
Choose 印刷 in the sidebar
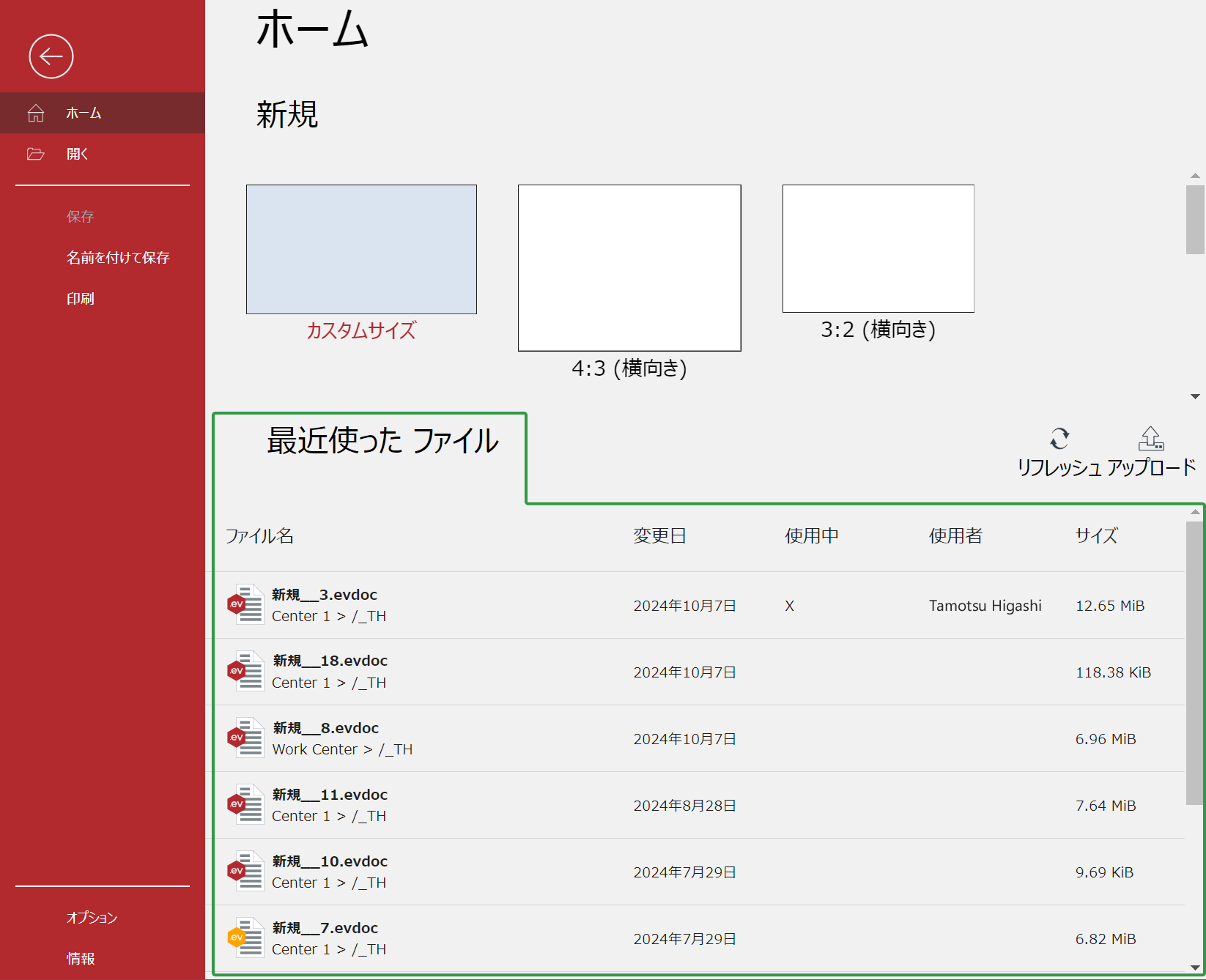[81, 298]
